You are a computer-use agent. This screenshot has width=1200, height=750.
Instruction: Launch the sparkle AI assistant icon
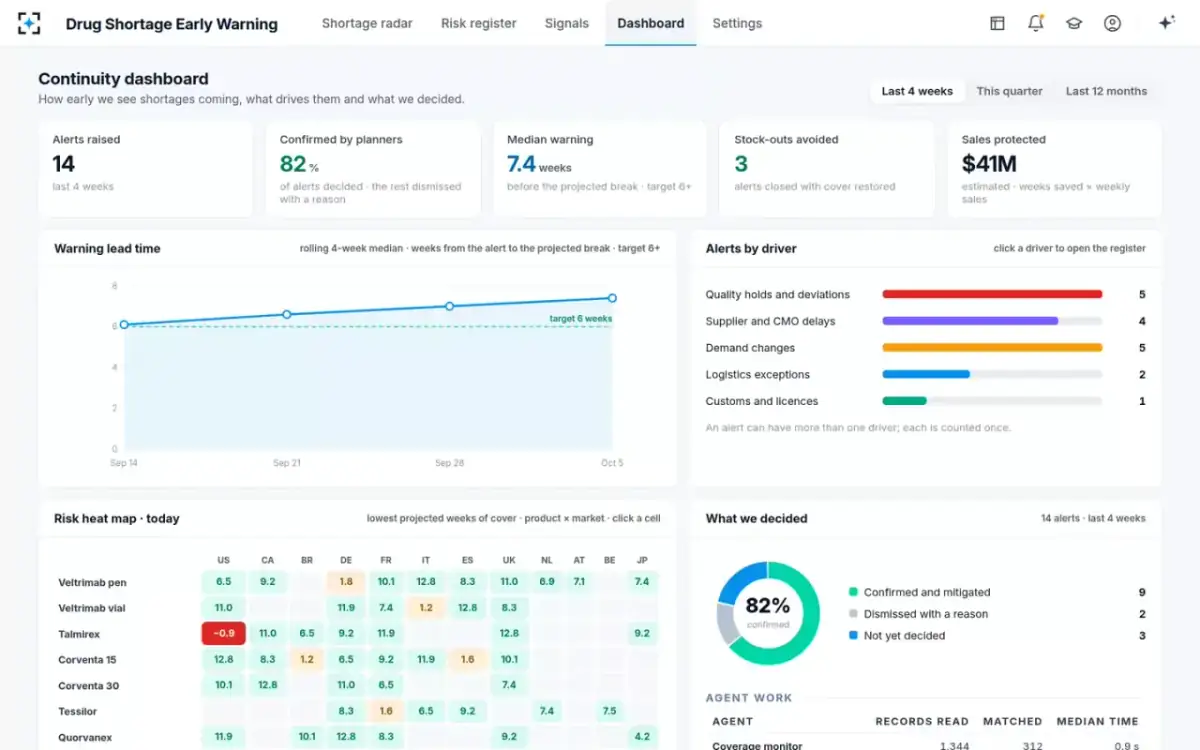(x=1166, y=23)
